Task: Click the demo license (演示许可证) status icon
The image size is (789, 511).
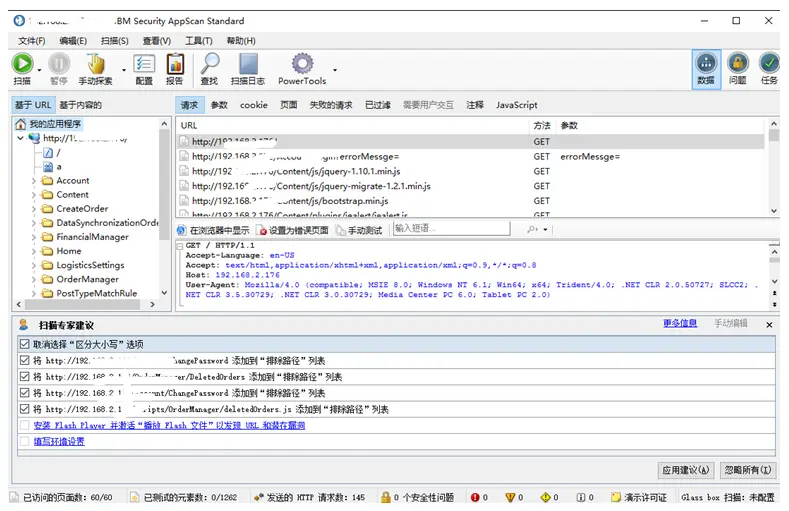Action: point(616,497)
